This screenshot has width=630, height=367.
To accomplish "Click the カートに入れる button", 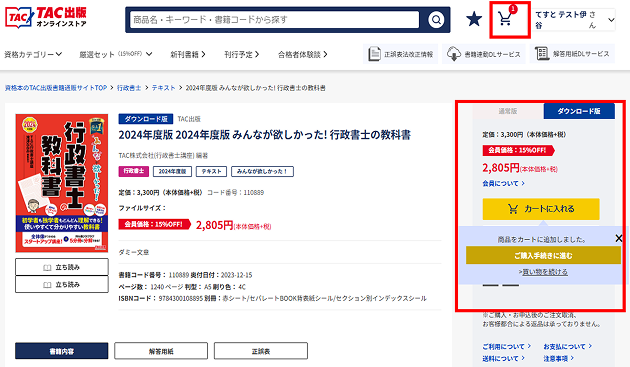I will pyautogui.click(x=541, y=209).
